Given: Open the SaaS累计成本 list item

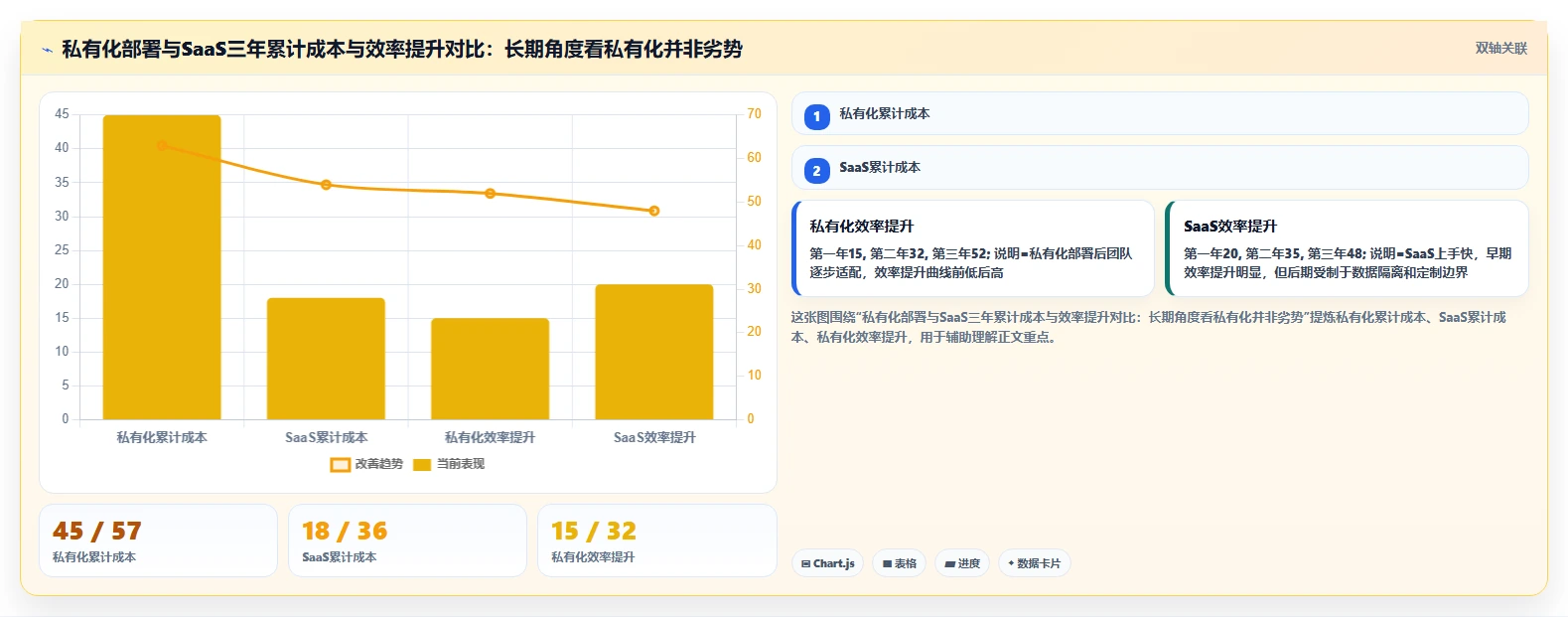Looking at the screenshot, I should pos(1160,167).
